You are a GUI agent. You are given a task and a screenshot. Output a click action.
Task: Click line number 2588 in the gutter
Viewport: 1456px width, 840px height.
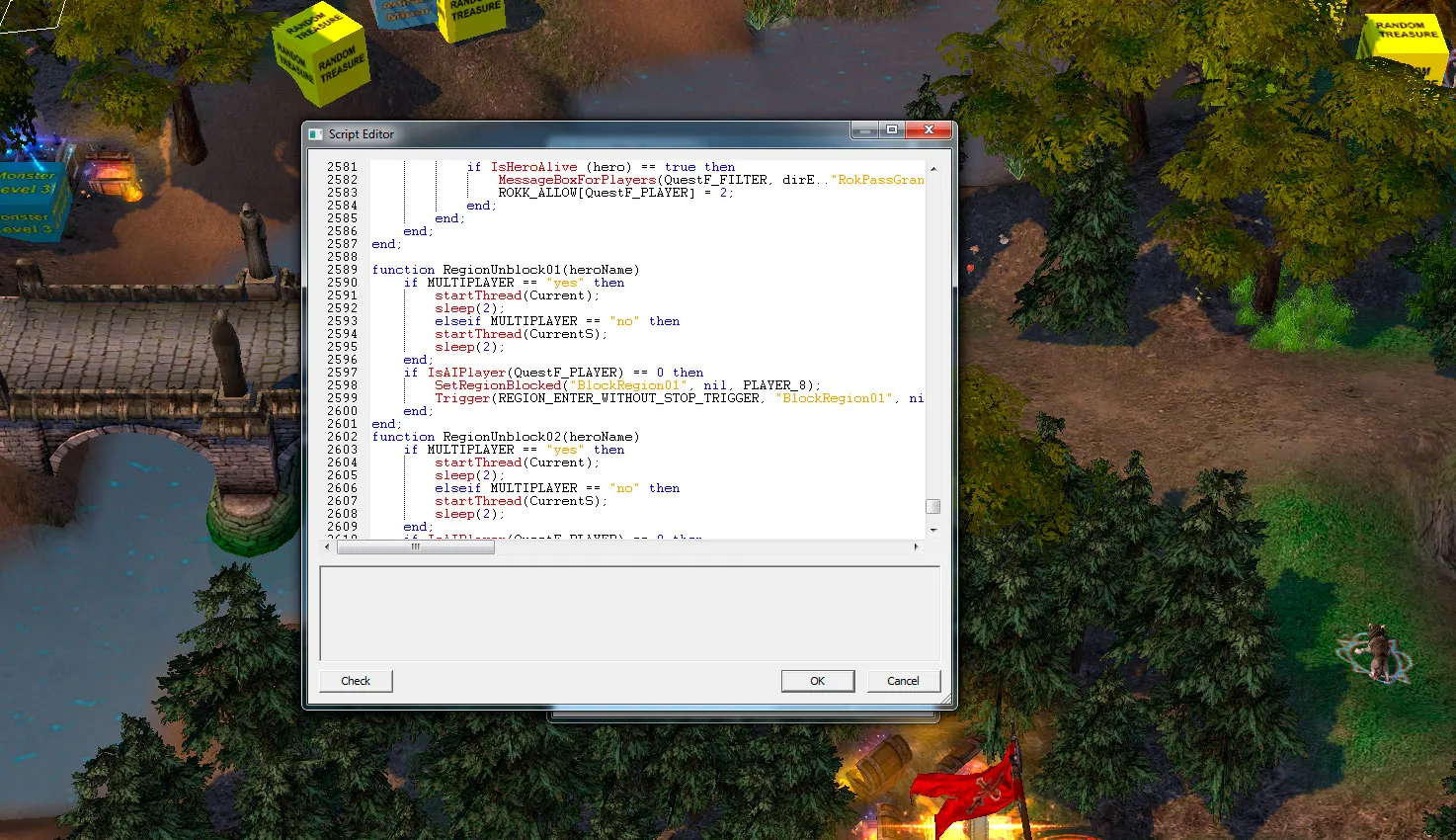(343, 257)
